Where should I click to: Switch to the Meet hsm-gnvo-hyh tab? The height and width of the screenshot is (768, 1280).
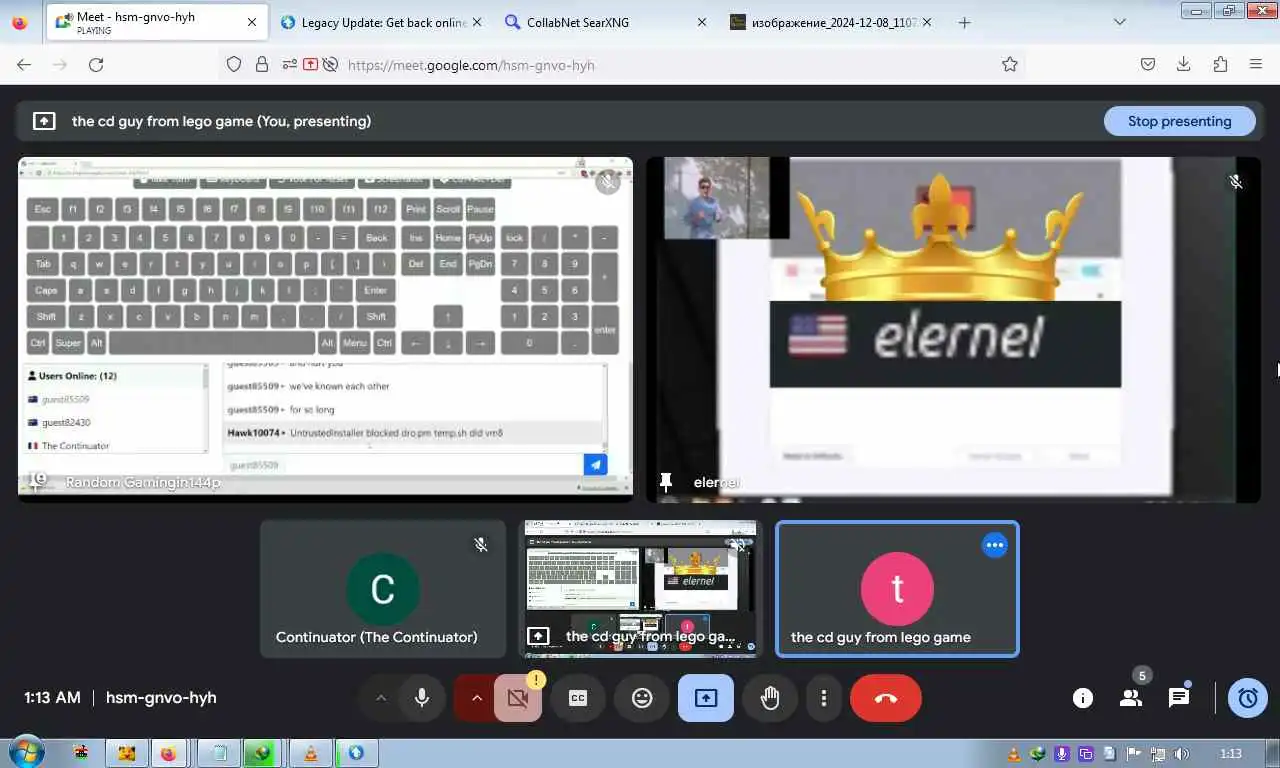click(x=155, y=22)
